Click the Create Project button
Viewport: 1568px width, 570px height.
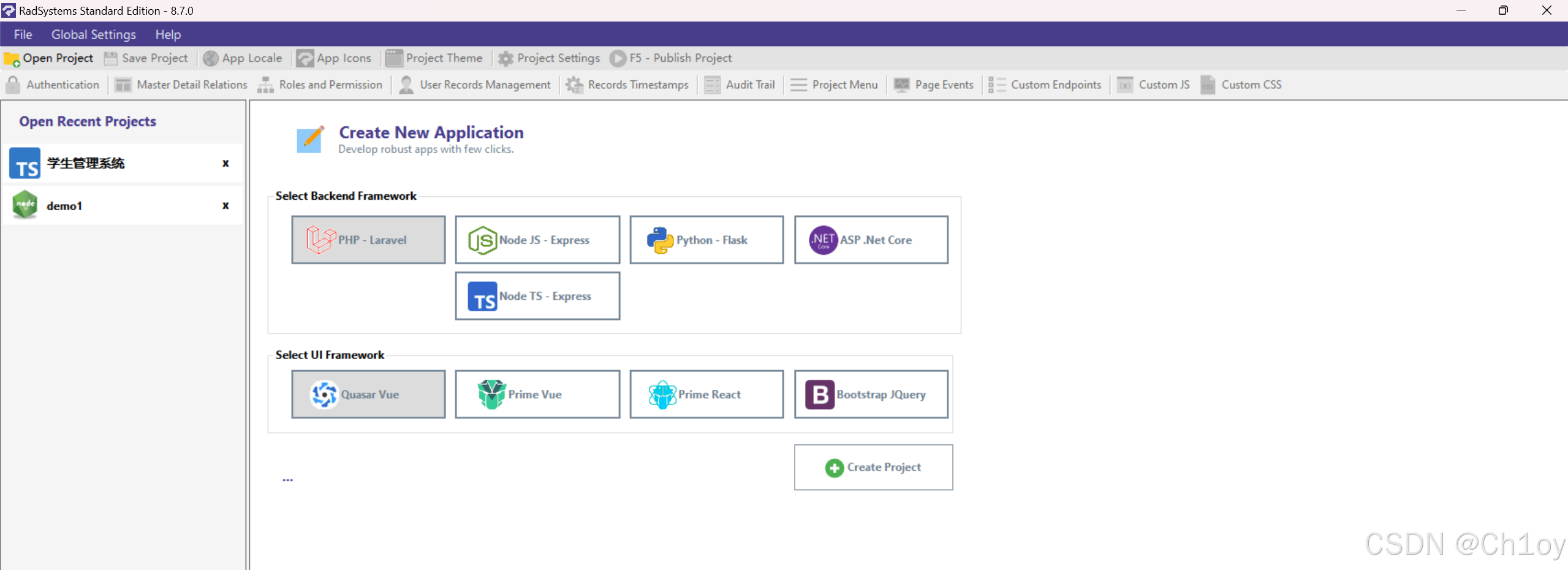tap(874, 467)
